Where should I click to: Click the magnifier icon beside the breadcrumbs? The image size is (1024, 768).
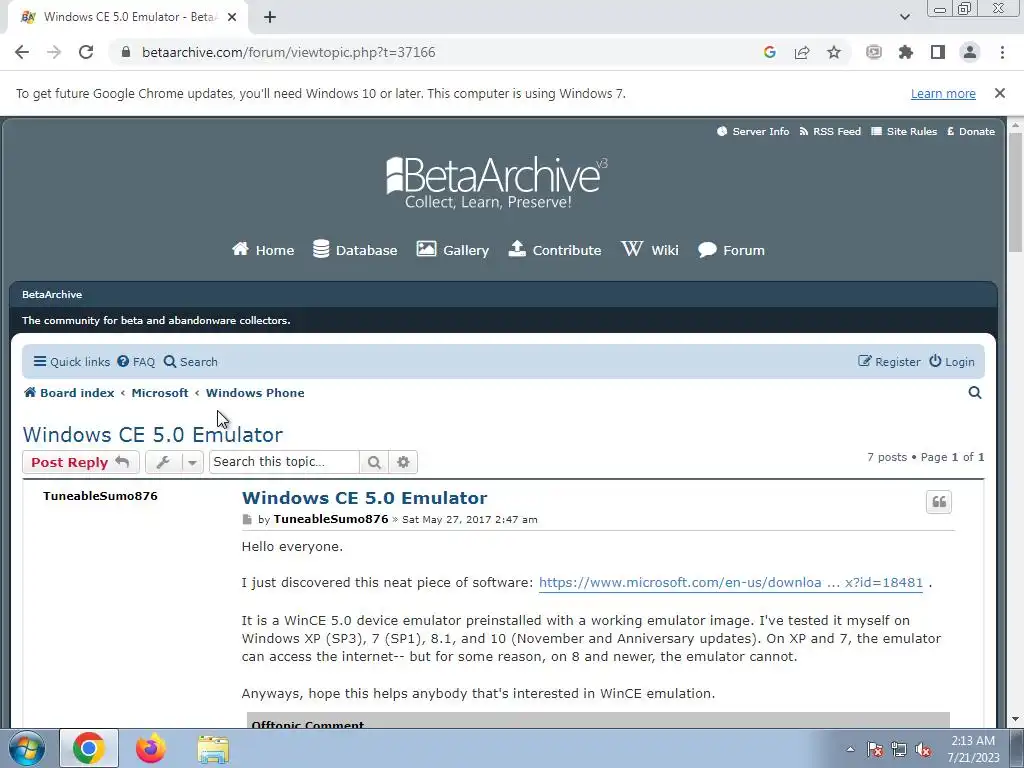pyautogui.click(x=975, y=392)
